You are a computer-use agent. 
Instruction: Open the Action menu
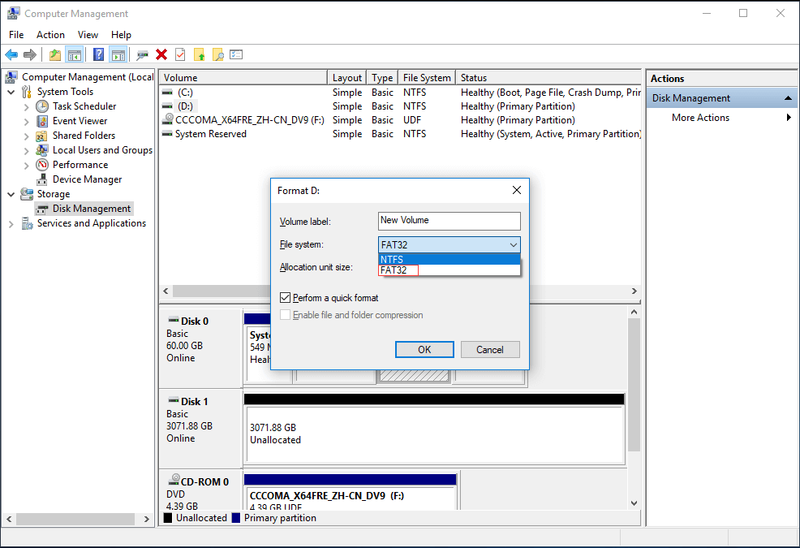coord(51,35)
